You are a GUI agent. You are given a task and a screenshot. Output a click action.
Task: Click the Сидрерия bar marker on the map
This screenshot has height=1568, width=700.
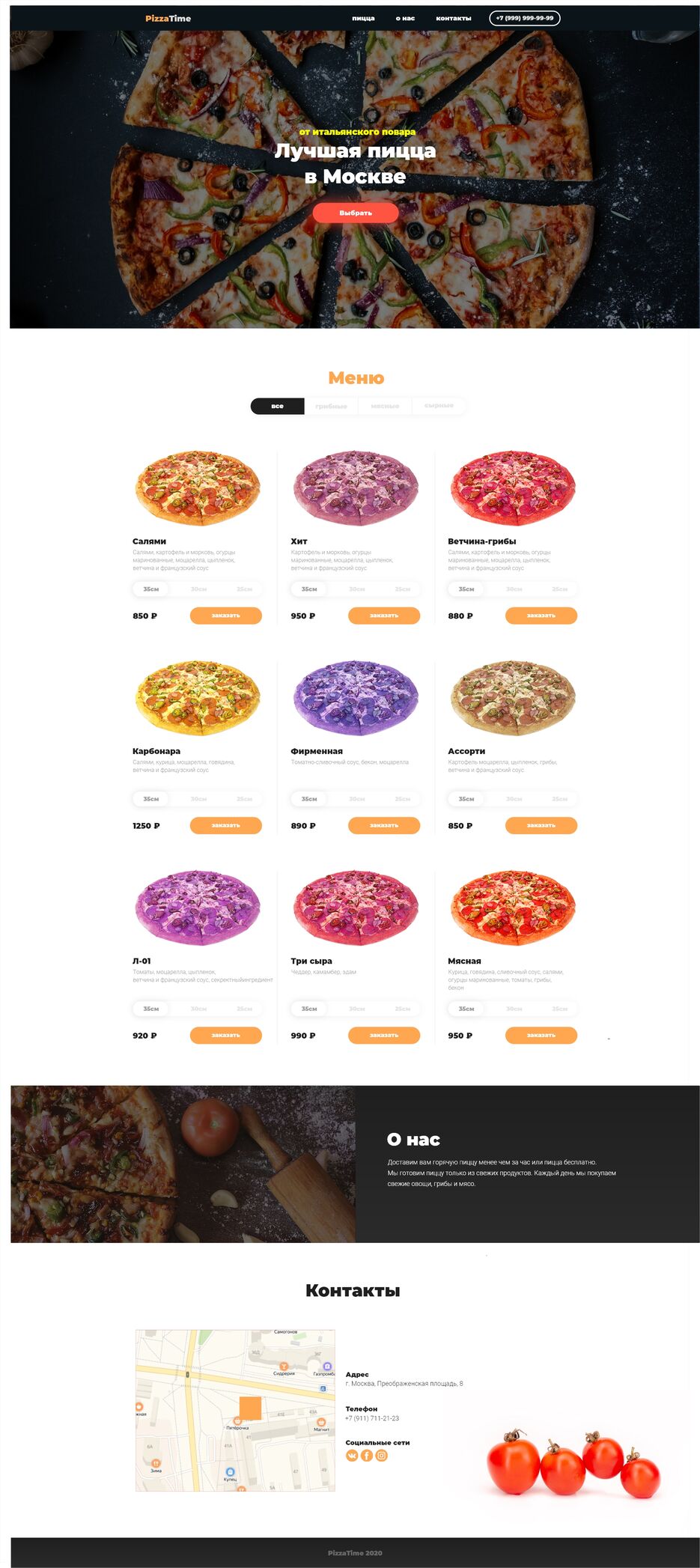click(x=284, y=1367)
